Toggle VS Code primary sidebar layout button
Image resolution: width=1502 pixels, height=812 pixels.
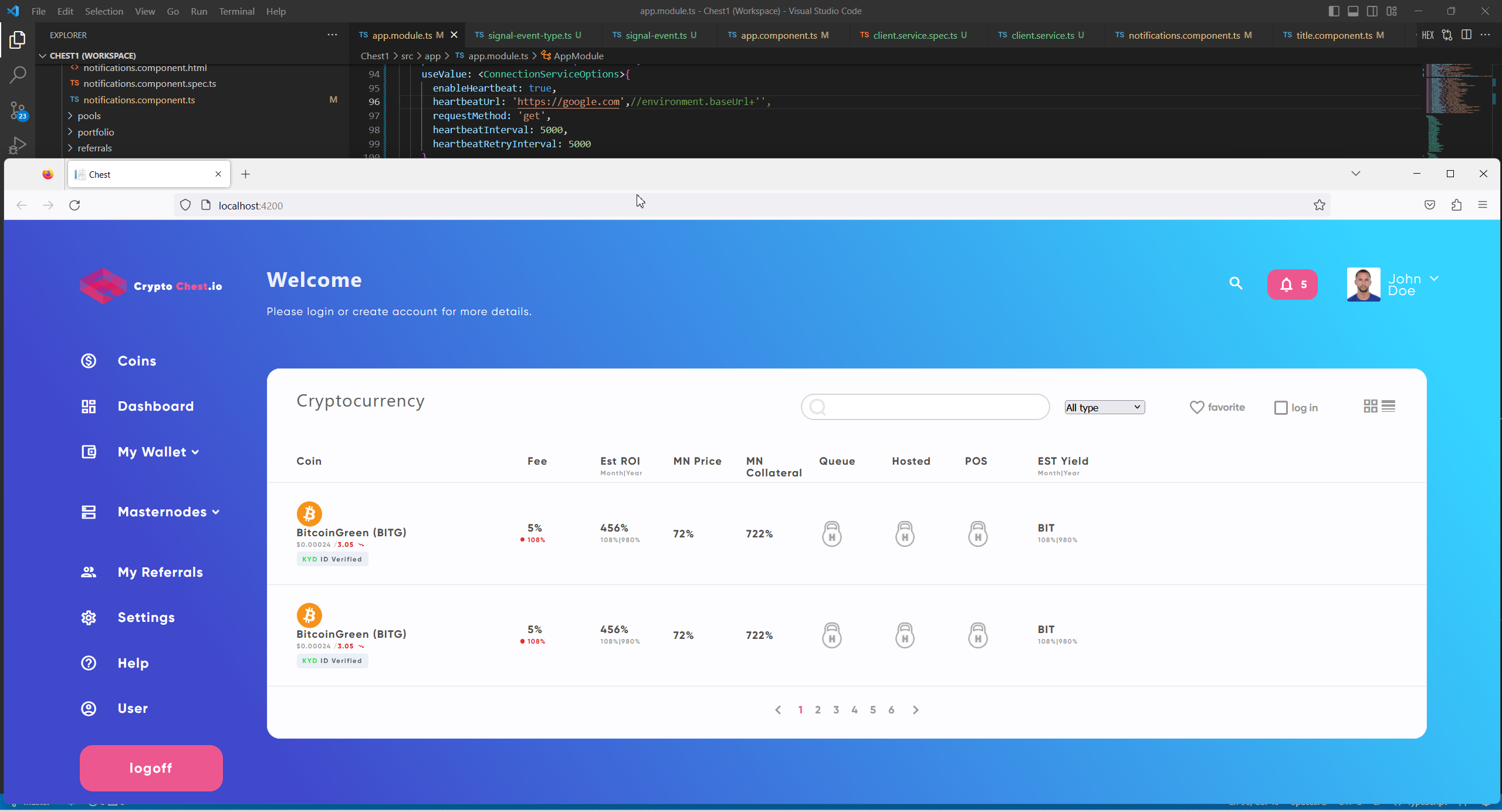(1333, 11)
